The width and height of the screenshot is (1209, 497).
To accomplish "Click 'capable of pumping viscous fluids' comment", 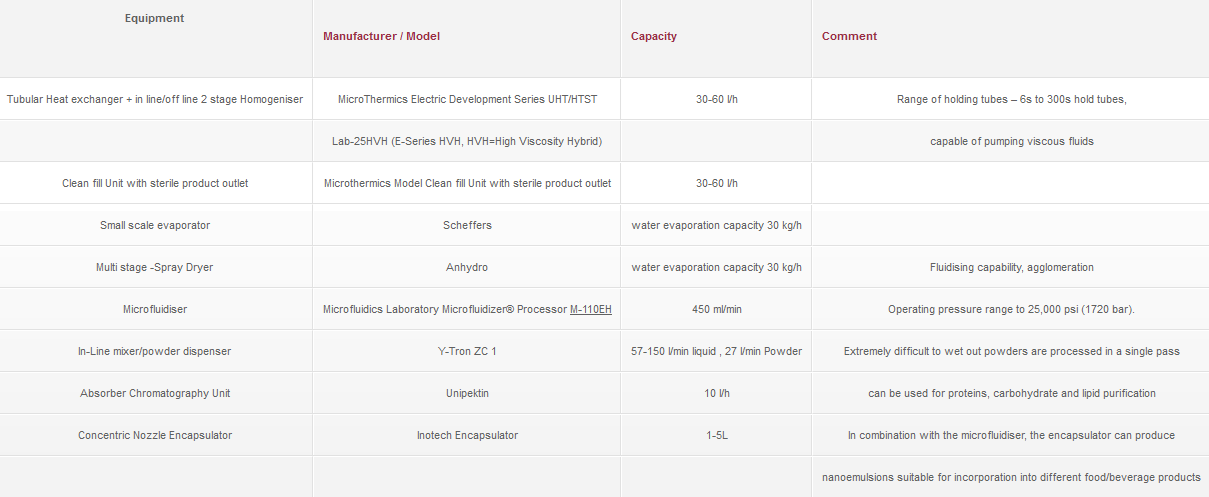I will click(x=1012, y=142).
